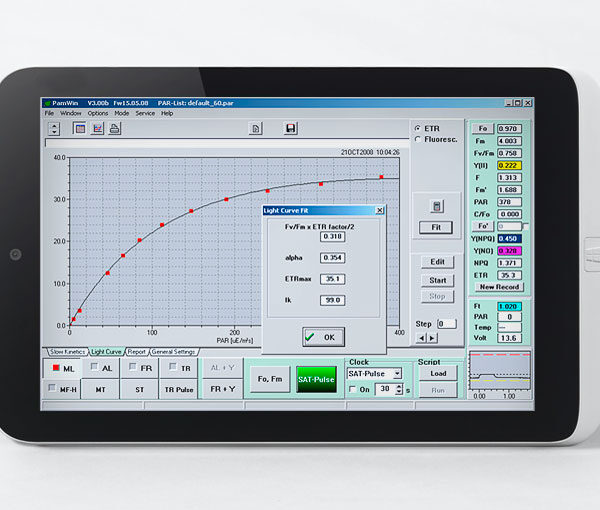The width and height of the screenshot is (600, 510).
Task: Switch to the Report tab
Action: coord(137,352)
